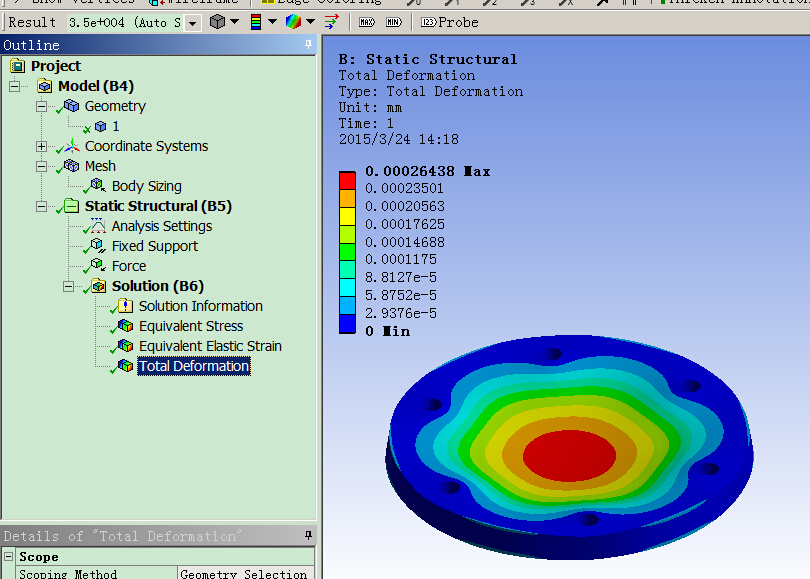Pin the Details panel with pushpin icon
Image resolution: width=810 pixels, height=579 pixels.
308,537
